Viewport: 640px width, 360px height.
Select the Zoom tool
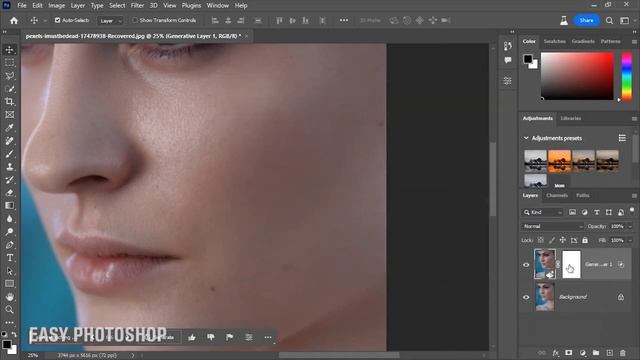(9, 310)
